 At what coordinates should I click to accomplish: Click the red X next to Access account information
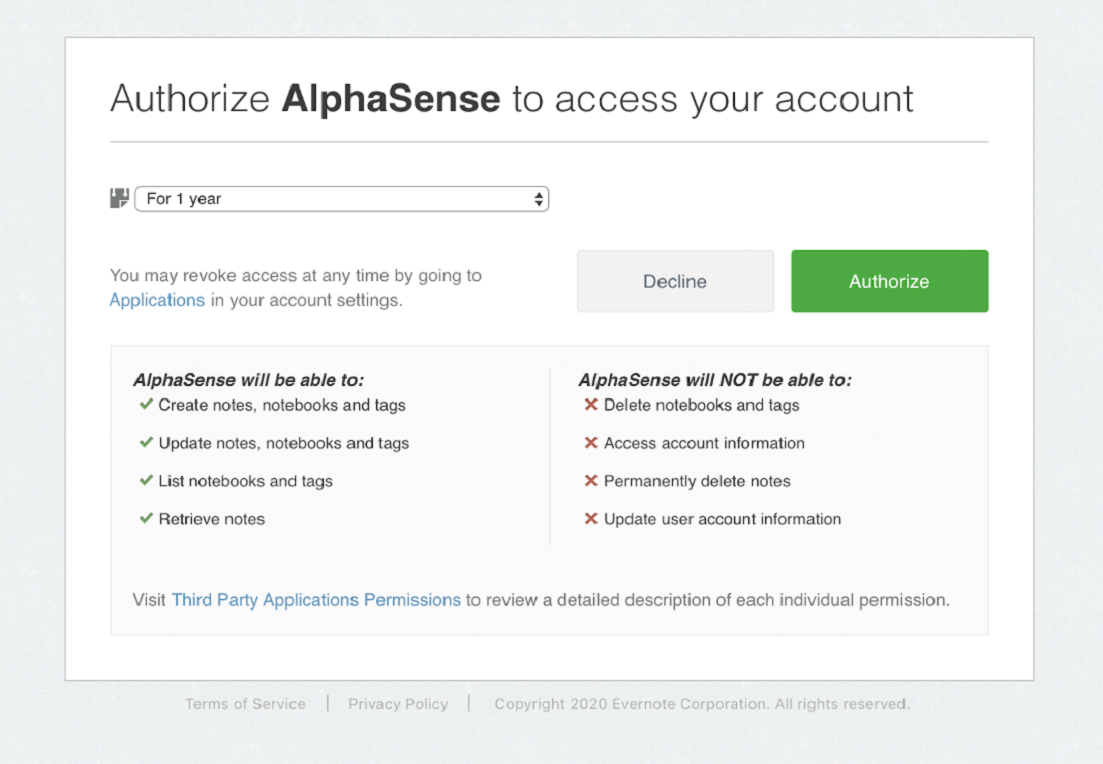click(x=591, y=443)
